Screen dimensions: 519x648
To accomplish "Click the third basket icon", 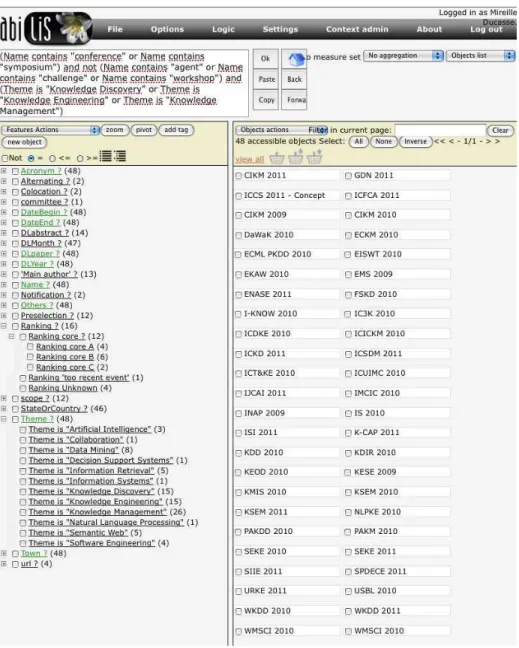I will (x=314, y=157).
